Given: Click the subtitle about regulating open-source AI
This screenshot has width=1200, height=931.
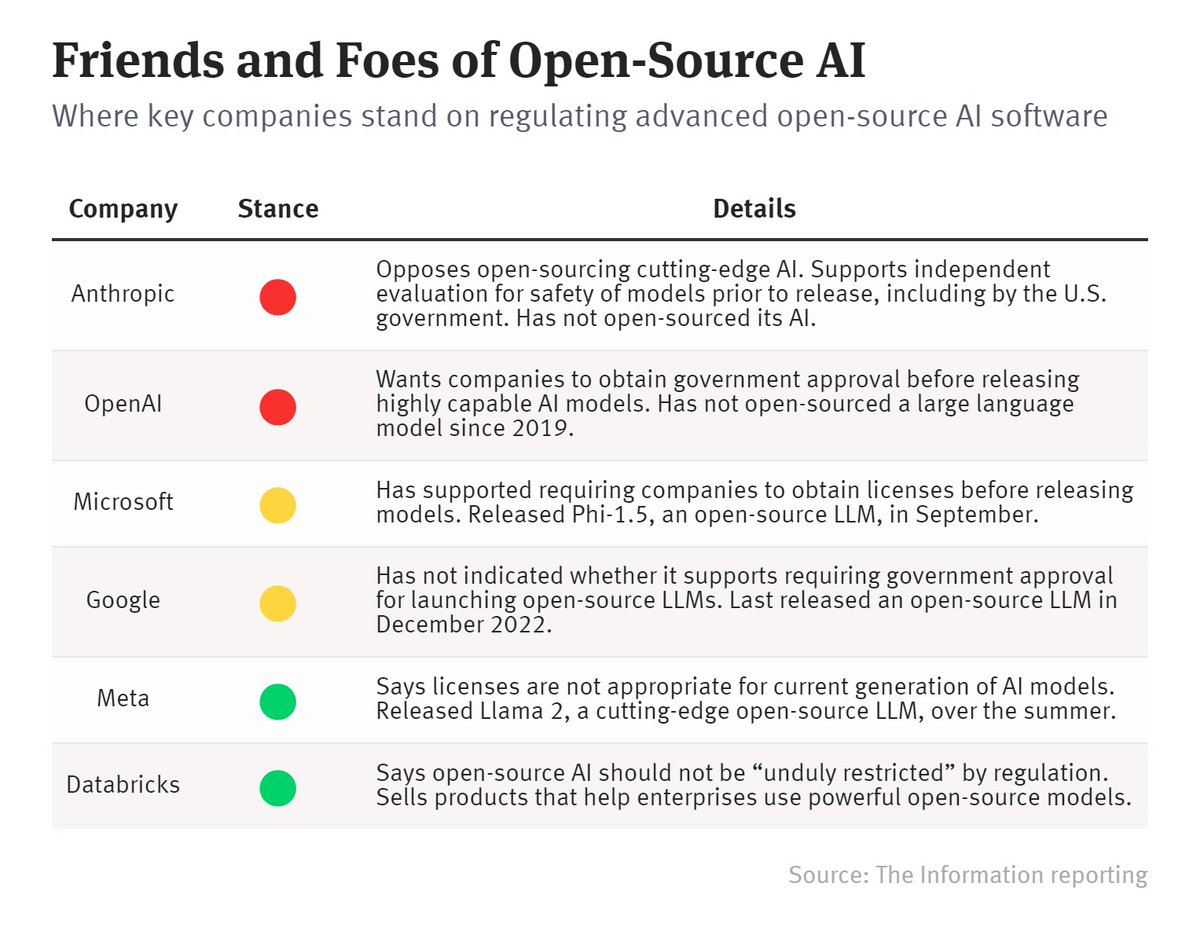Looking at the screenshot, I should click(580, 116).
